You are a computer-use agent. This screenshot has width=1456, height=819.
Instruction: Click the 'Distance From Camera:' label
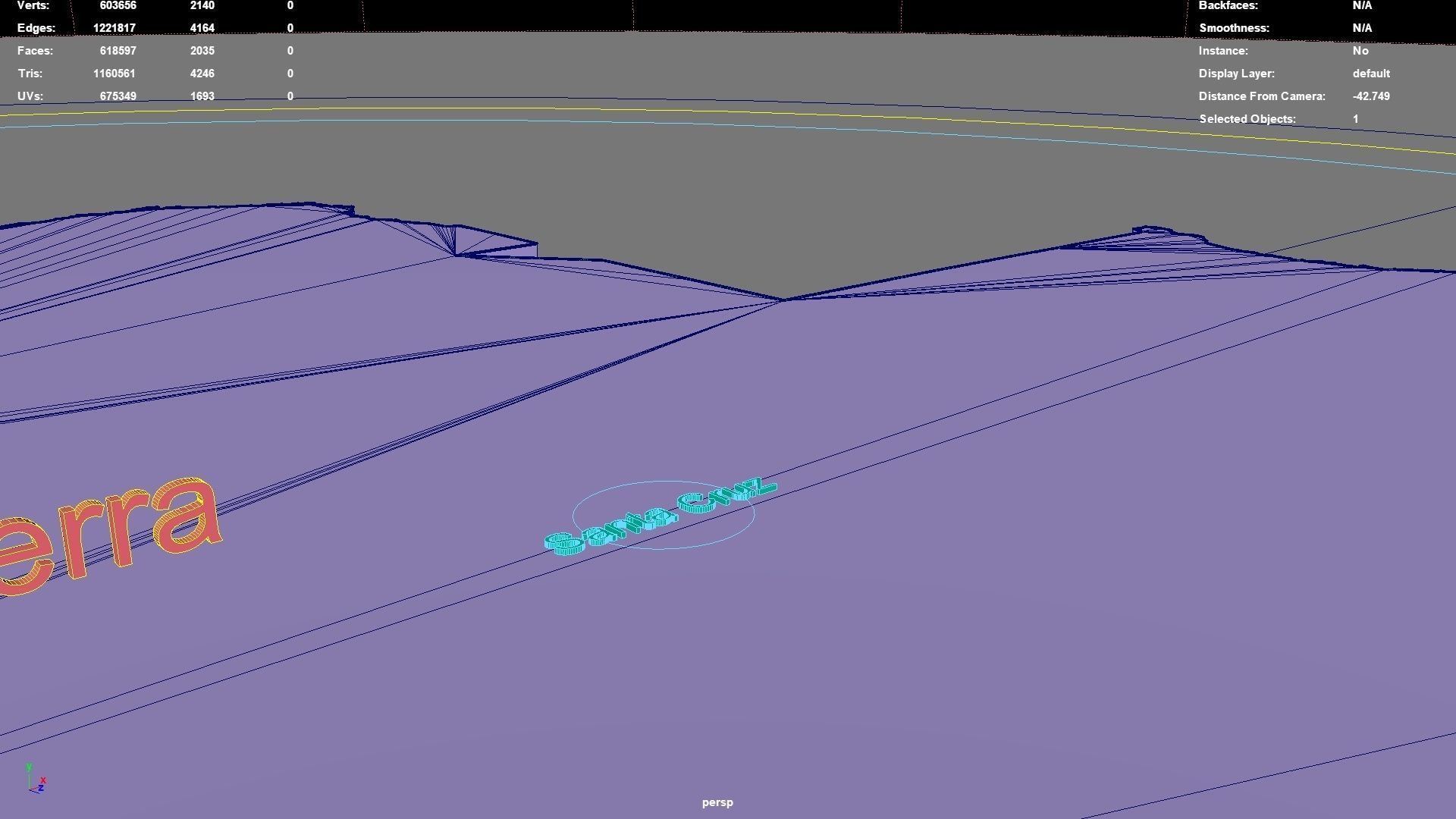point(1262,96)
